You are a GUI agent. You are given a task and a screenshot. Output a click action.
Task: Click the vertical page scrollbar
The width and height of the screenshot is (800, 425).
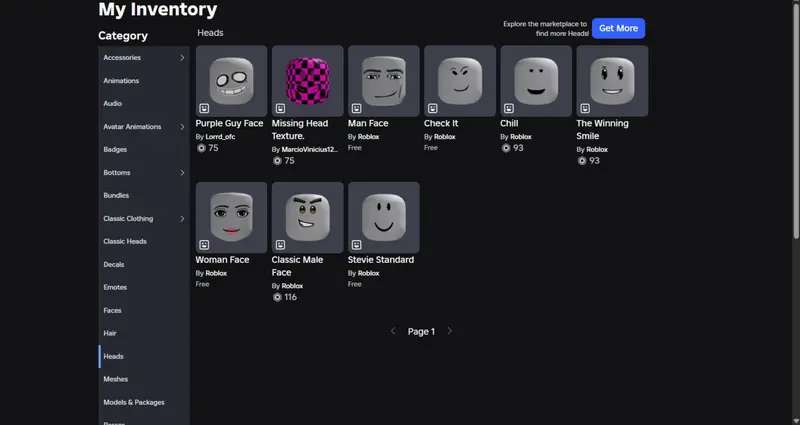[795, 120]
